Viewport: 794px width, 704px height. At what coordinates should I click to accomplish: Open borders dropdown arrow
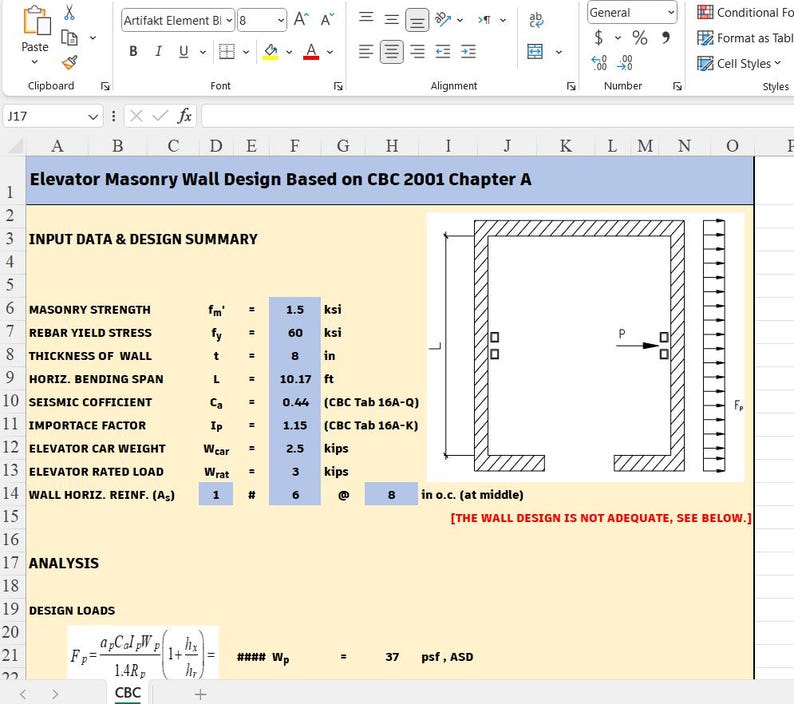click(246, 52)
